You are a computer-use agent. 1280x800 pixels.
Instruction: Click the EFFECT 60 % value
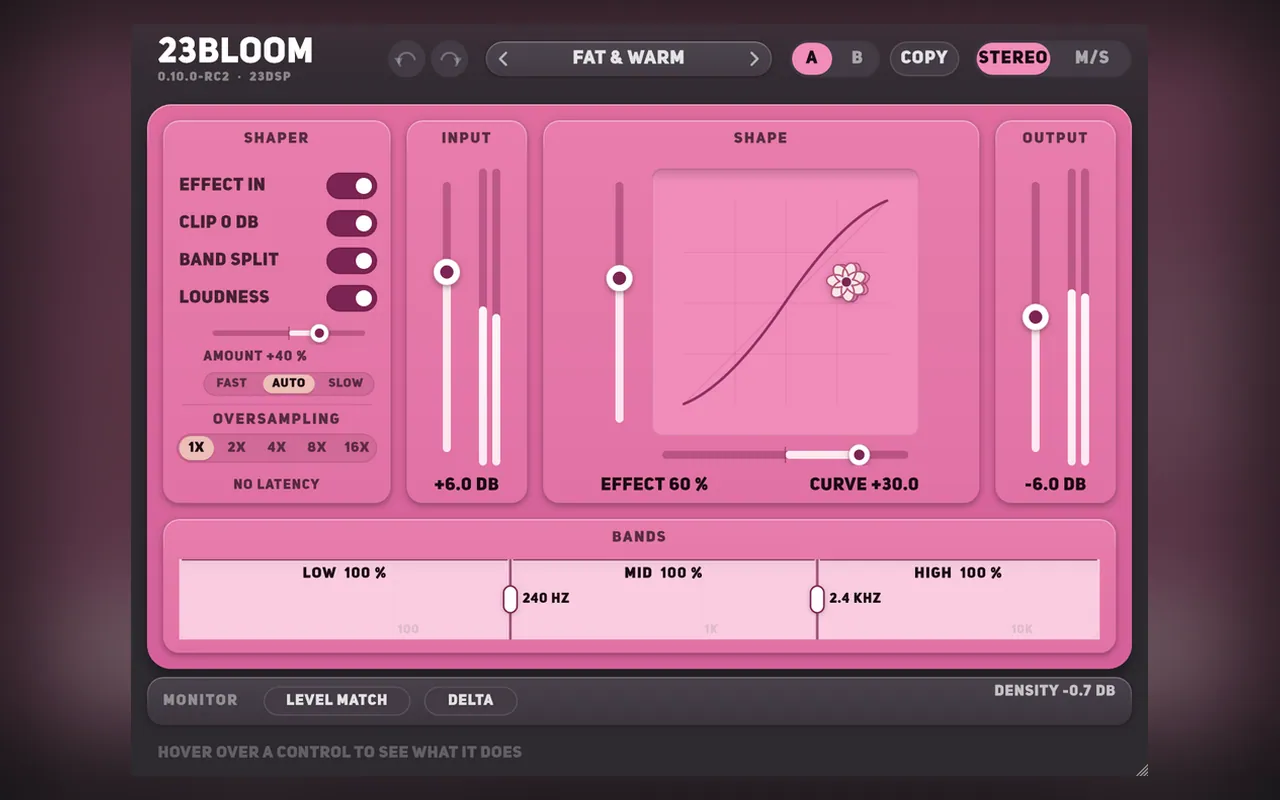click(654, 485)
